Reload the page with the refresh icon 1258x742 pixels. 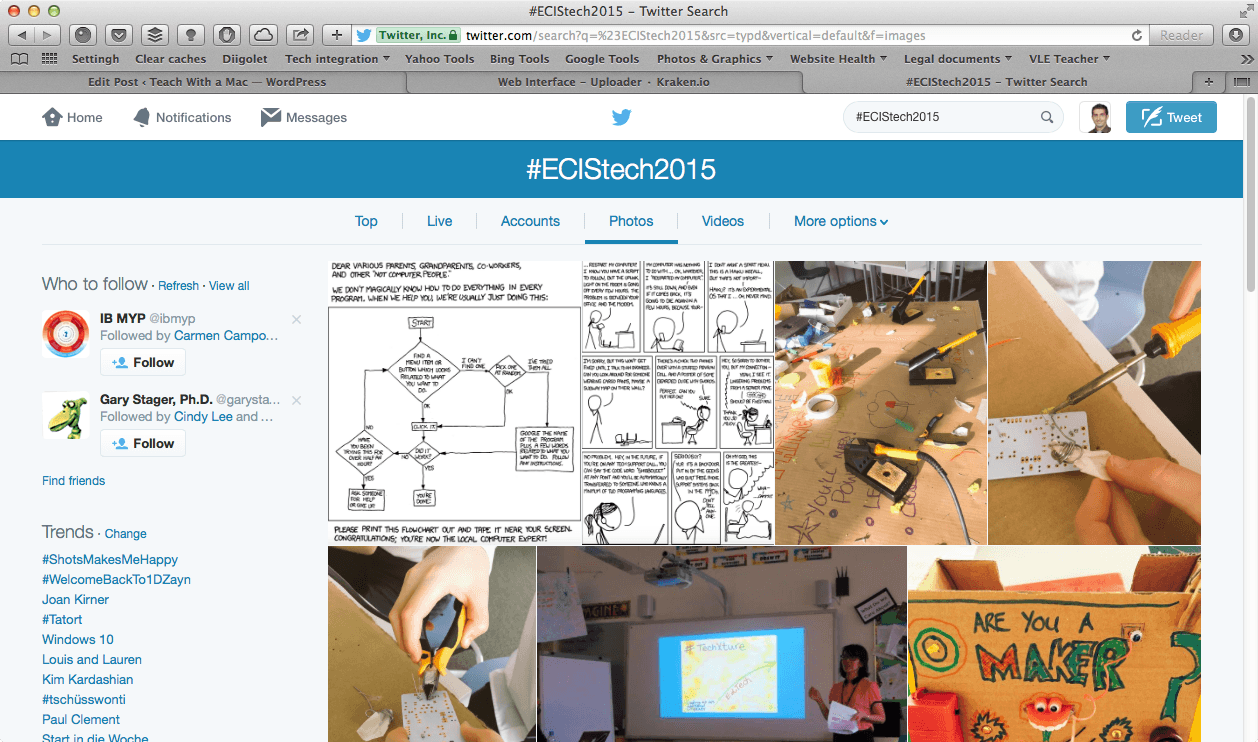tap(1137, 35)
